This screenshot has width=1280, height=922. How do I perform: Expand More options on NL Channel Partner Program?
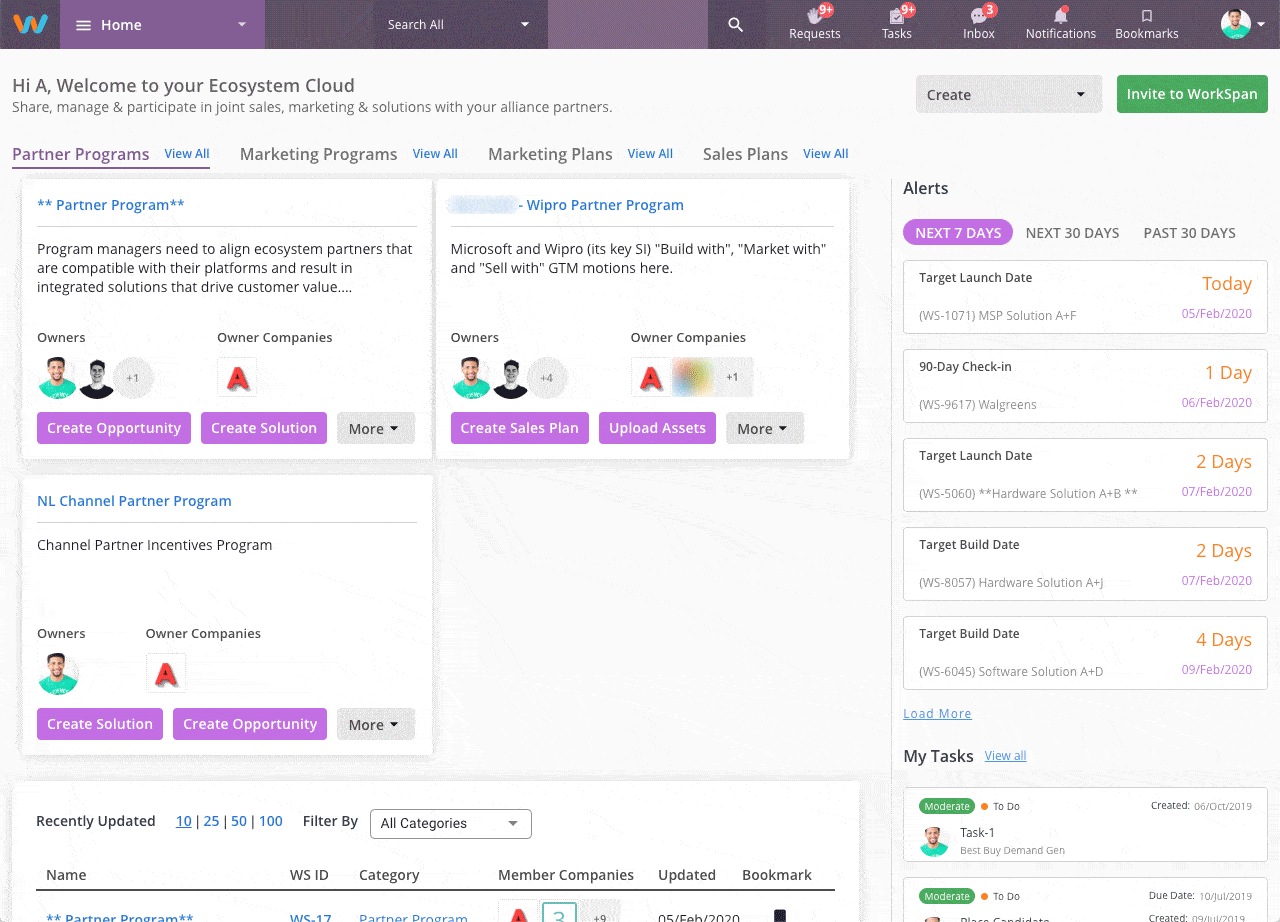[375, 723]
